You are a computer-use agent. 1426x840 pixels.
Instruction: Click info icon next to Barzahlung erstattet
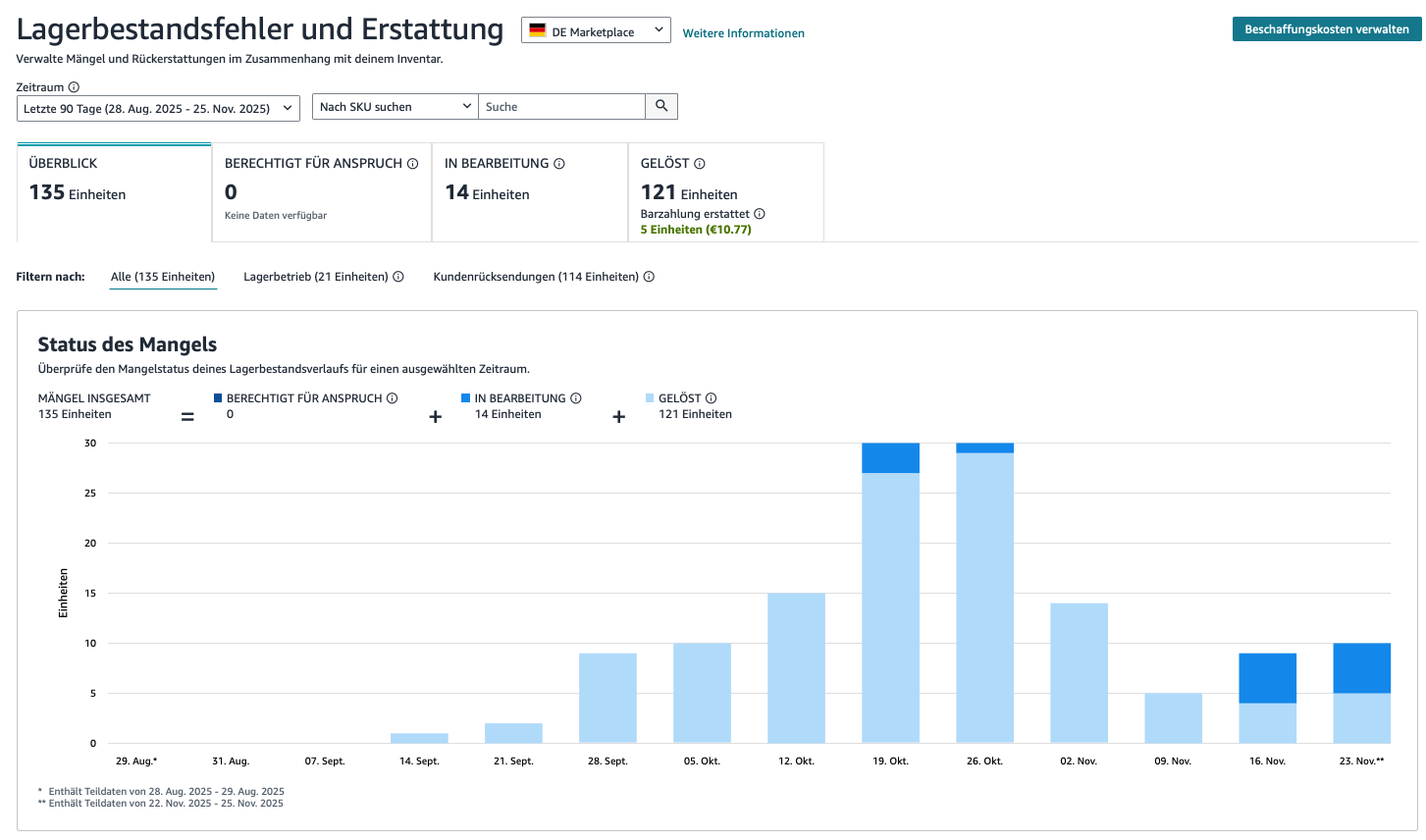pos(760,214)
